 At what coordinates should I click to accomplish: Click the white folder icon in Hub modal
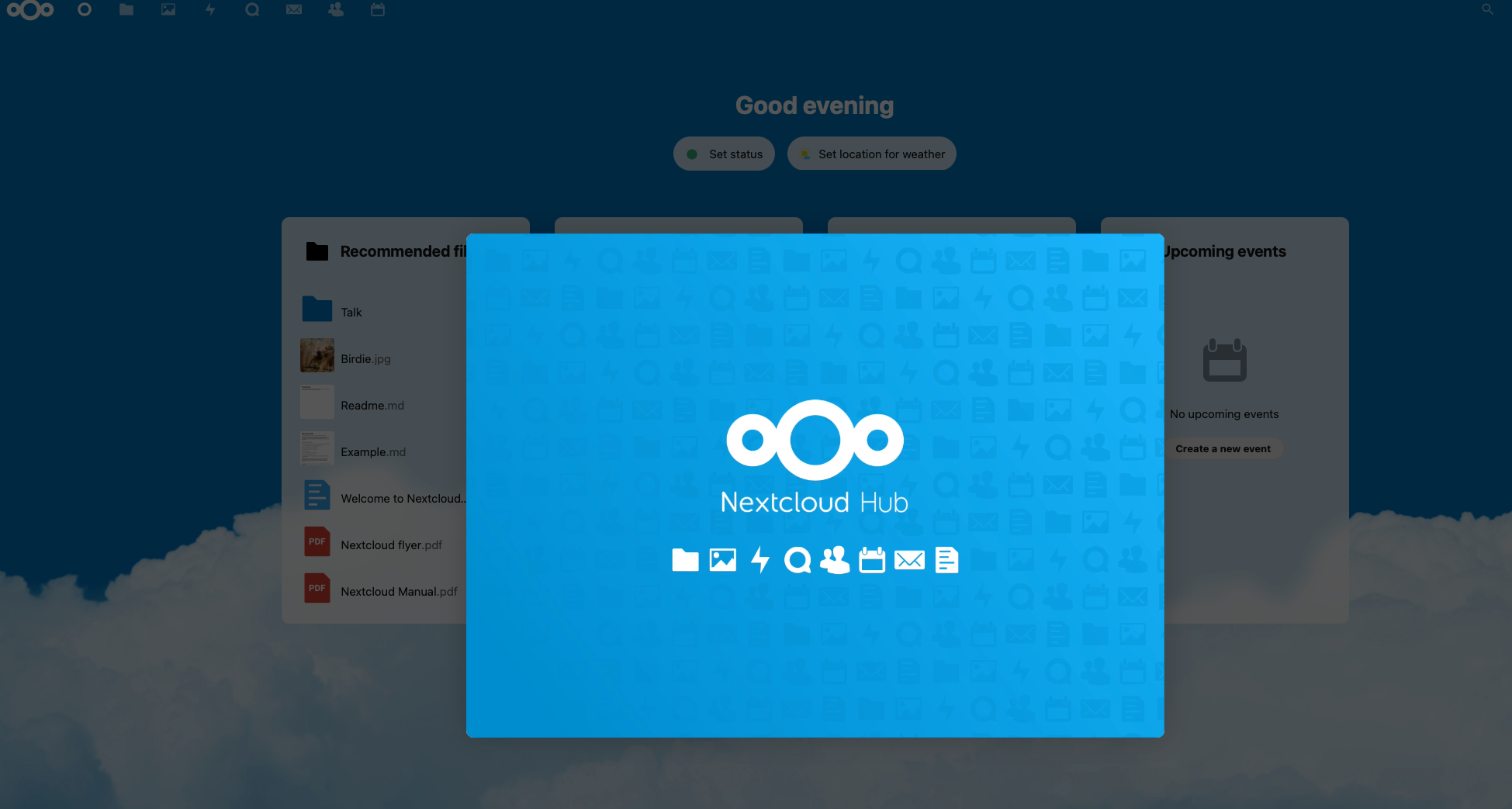tap(685, 560)
